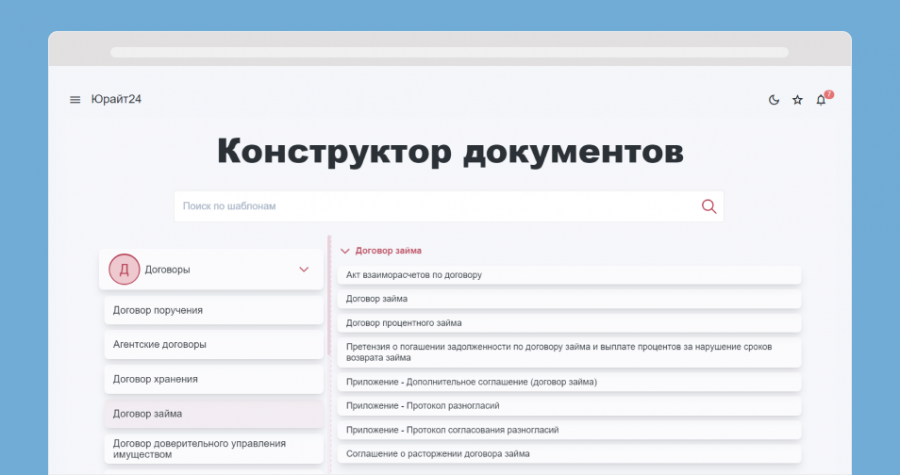Click the sidebar vertical scrollbar thumb

pyautogui.click(x=329, y=295)
